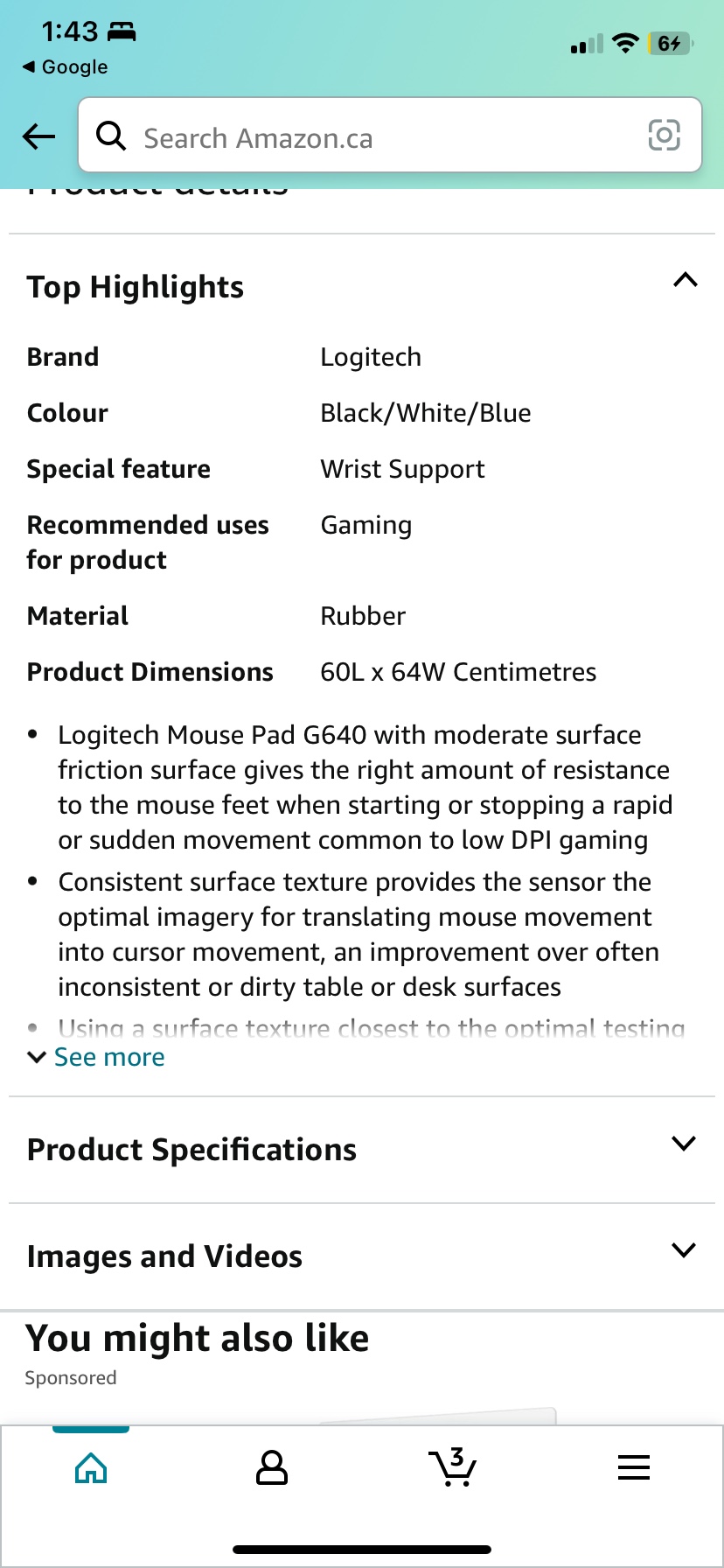This screenshot has width=724, height=1568.
Task: Expand the Images and Videos section
Action: pyautogui.click(x=685, y=1249)
